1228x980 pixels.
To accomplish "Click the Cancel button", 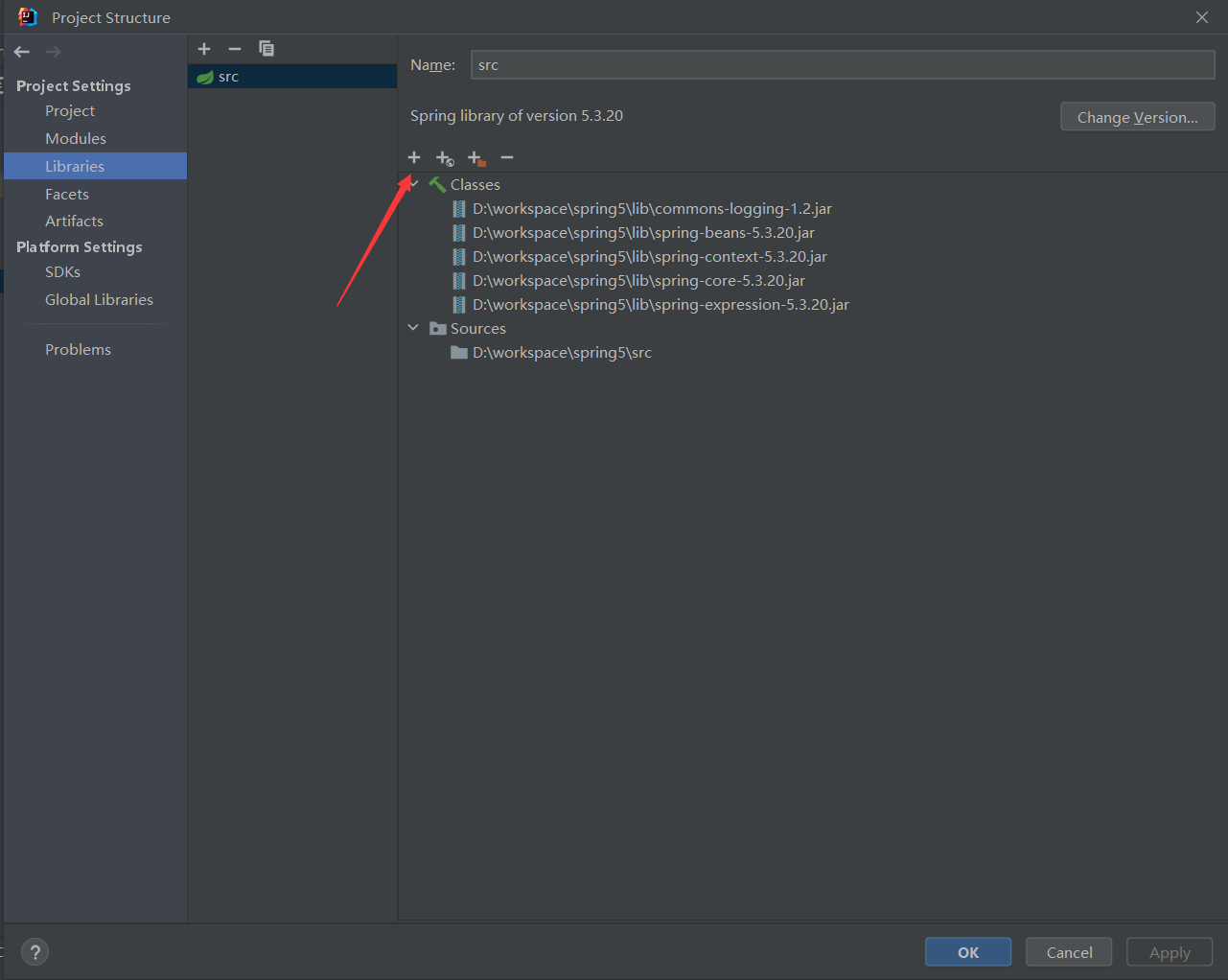I will point(1069,952).
